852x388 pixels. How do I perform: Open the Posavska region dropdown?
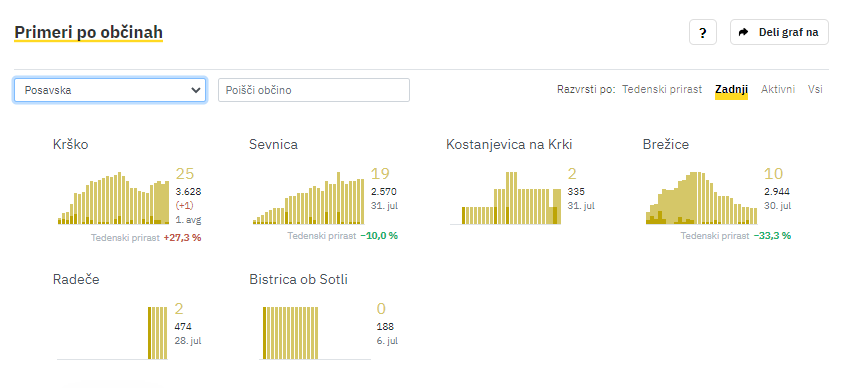coord(110,90)
